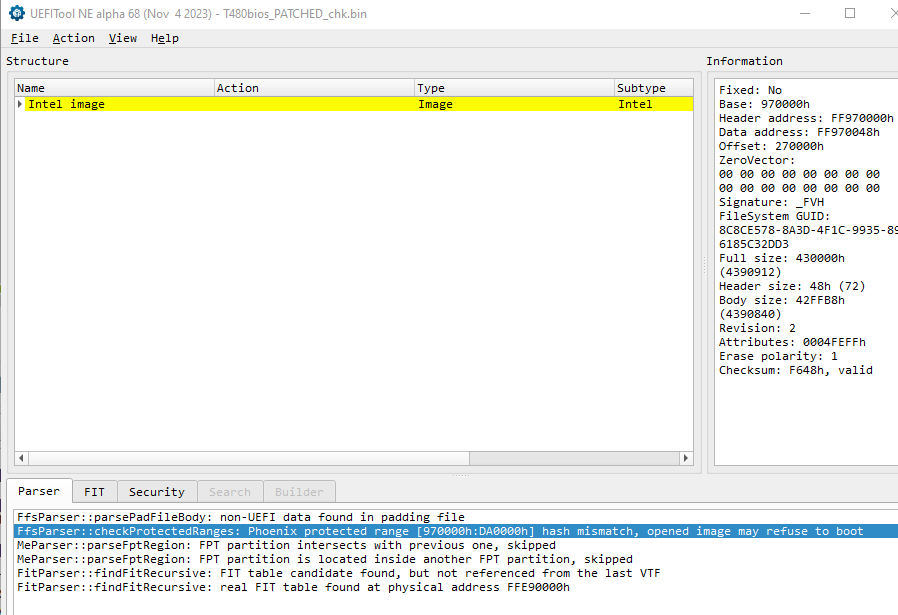Switch to the Security tab
Screen dimensions: 898x615
click(x=157, y=492)
